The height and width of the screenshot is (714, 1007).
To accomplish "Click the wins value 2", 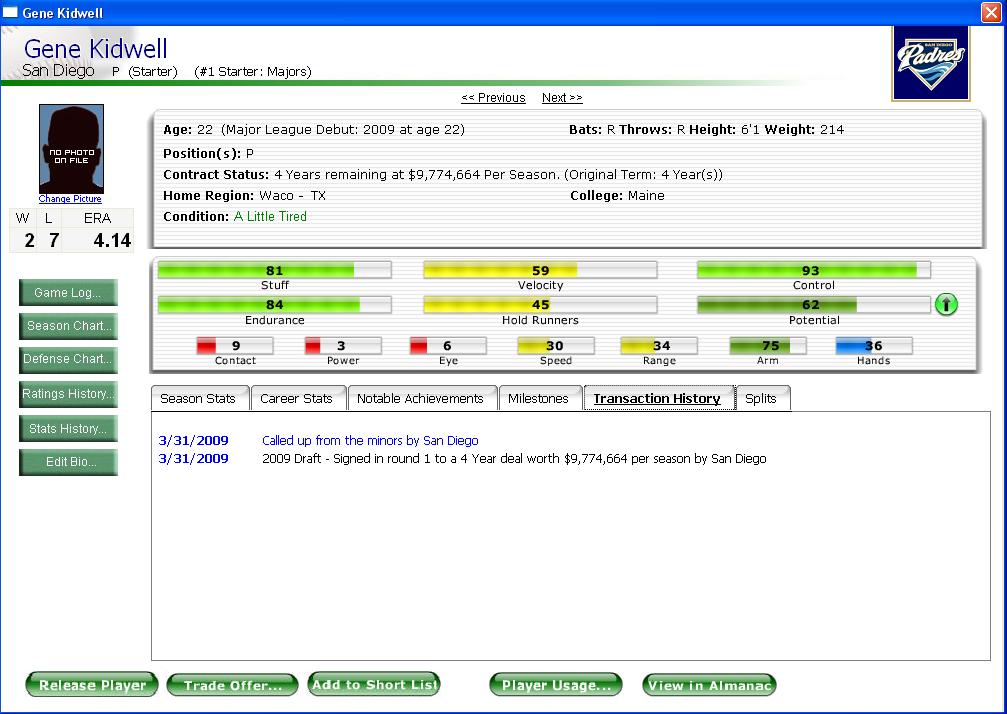I will [29, 240].
